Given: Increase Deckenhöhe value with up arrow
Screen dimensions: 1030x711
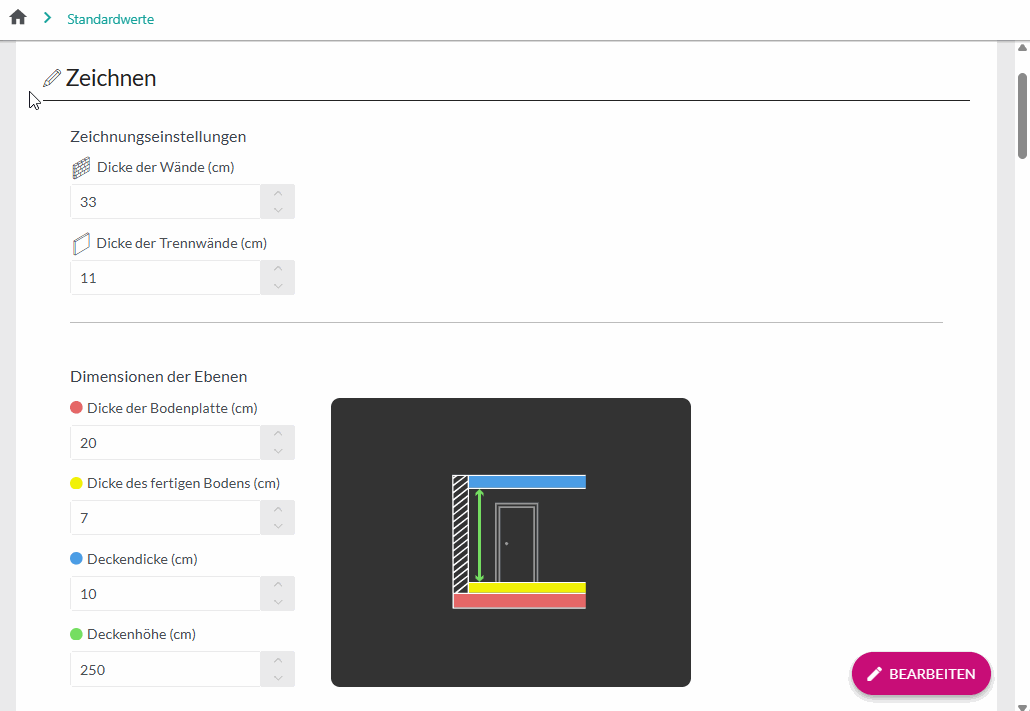Looking at the screenshot, I should [x=277, y=660].
